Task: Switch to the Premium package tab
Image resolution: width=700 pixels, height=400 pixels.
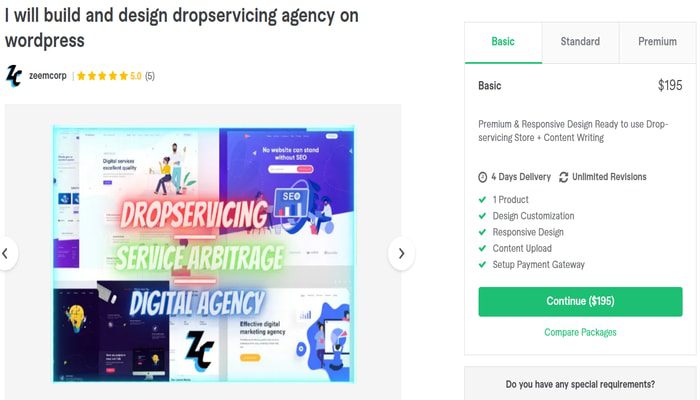Action: click(658, 42)
